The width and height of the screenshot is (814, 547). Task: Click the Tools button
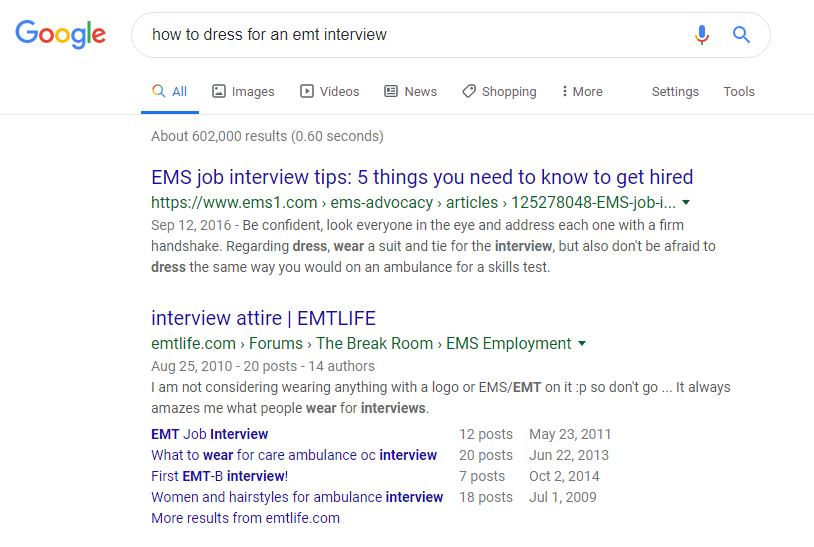tap(739, 91)
